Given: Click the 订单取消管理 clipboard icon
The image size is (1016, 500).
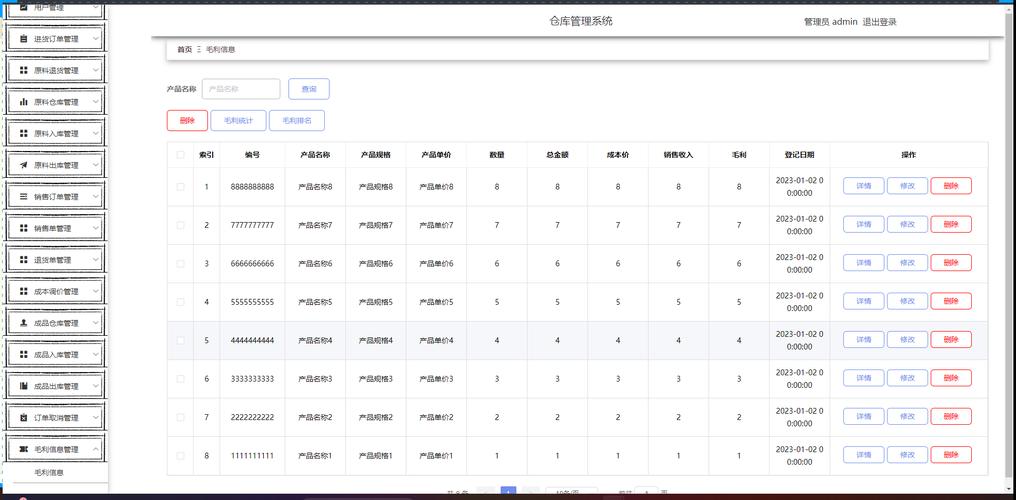Looking at the screenshot, I should 23,418.
